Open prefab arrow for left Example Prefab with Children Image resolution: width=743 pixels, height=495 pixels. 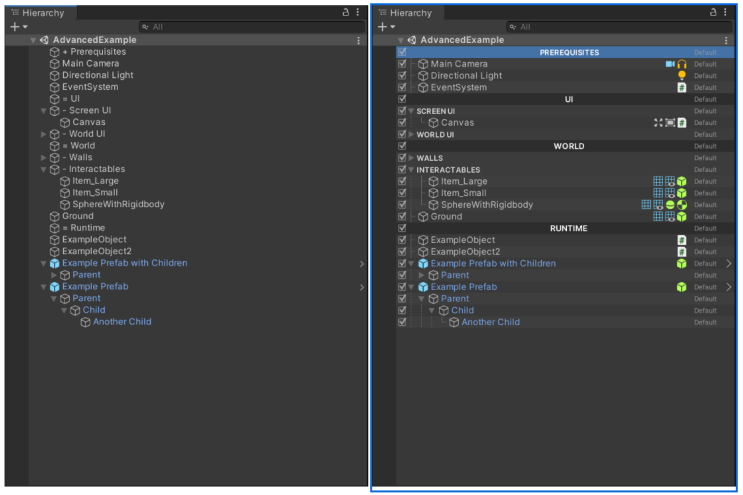click(362, 264)
